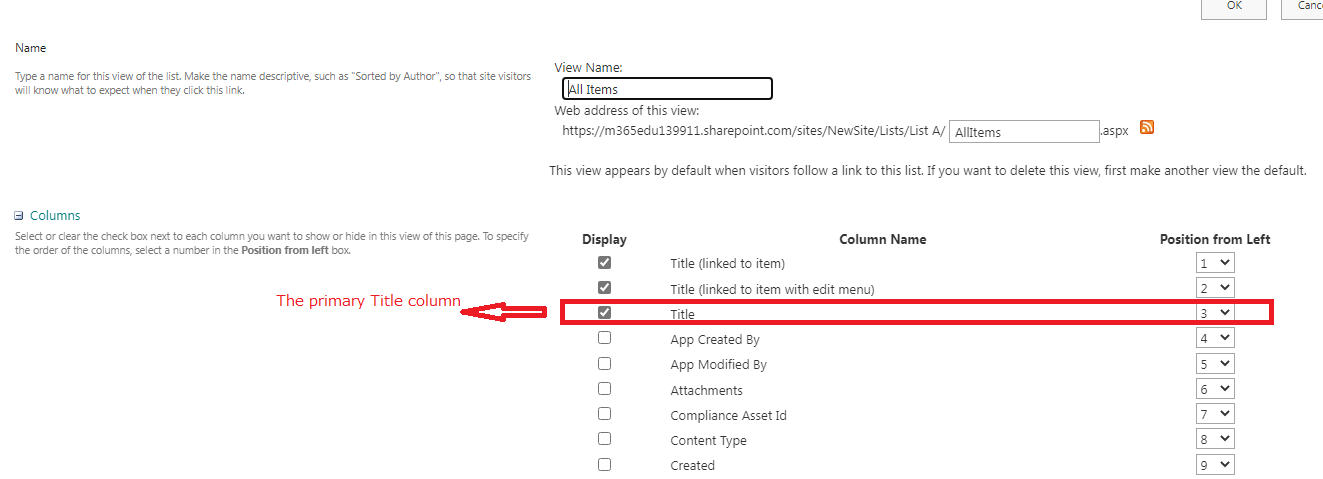
Task: Check the Compliance Asset Id checkbox
Action: (604, 414)
